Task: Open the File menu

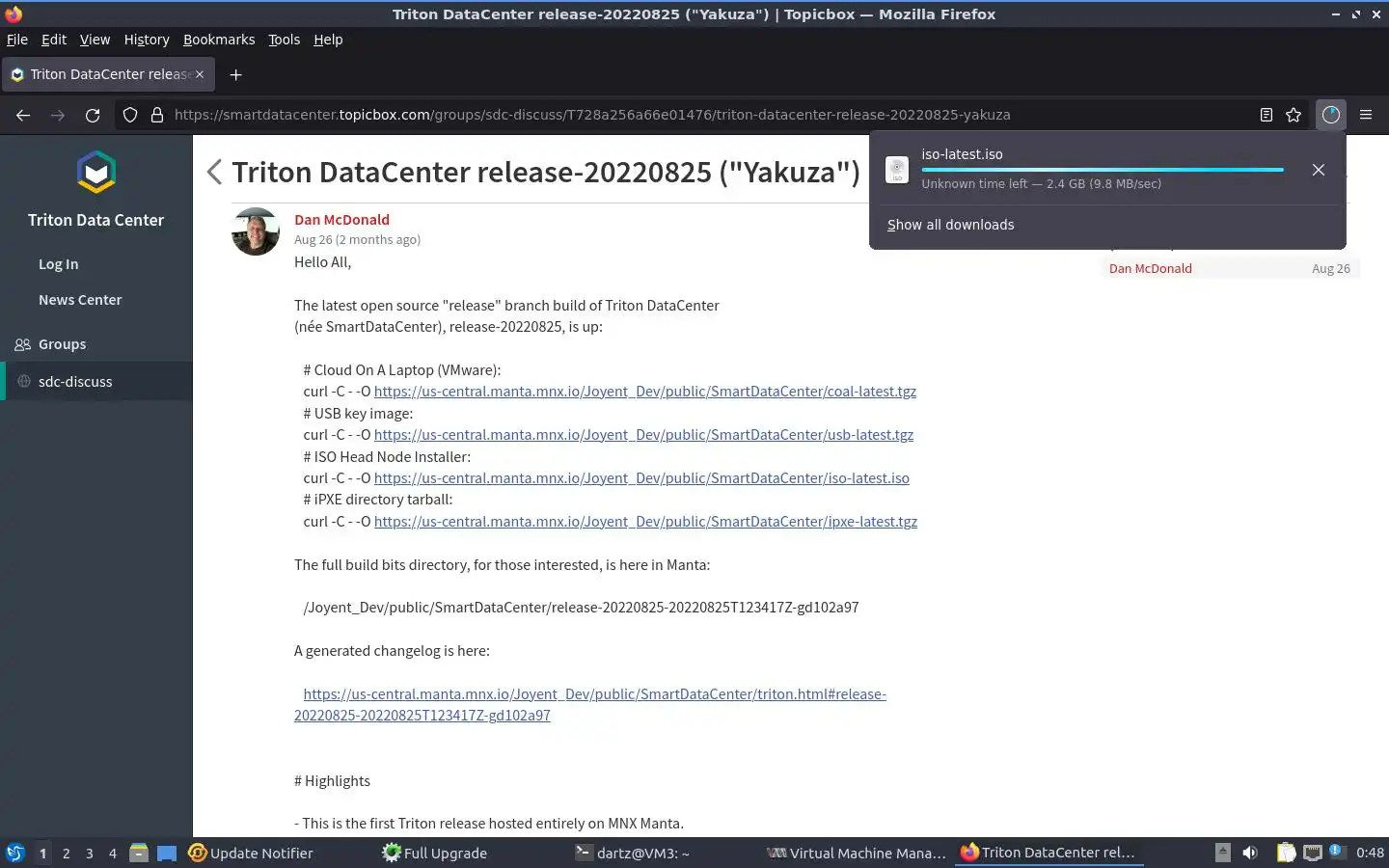Action: tap(17, 40)
